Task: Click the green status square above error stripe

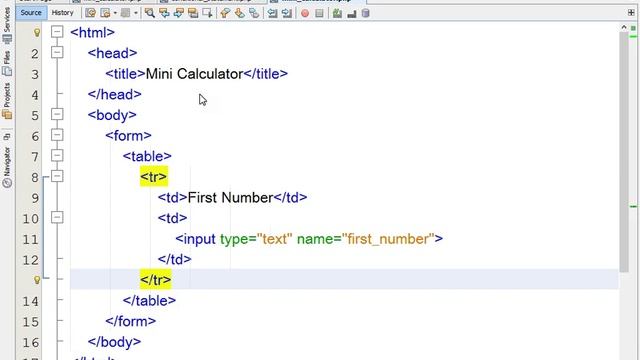Action: [633, 28]
